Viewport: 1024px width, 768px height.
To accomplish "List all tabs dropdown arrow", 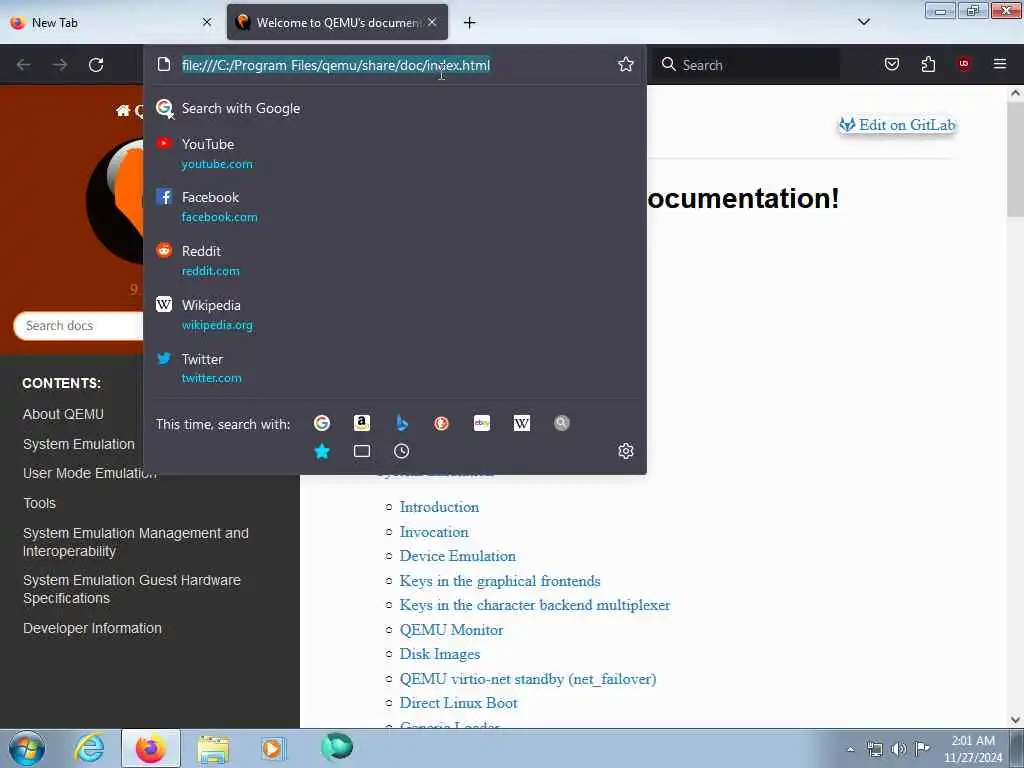I will 863,22.
